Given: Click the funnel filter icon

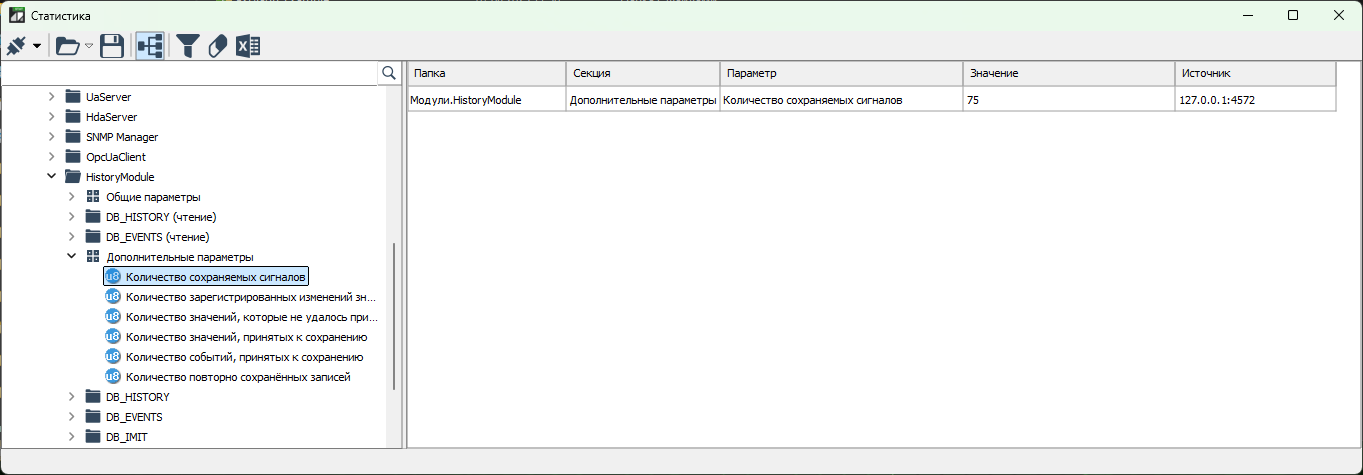Looking at the screenshot, I should 188,46.
